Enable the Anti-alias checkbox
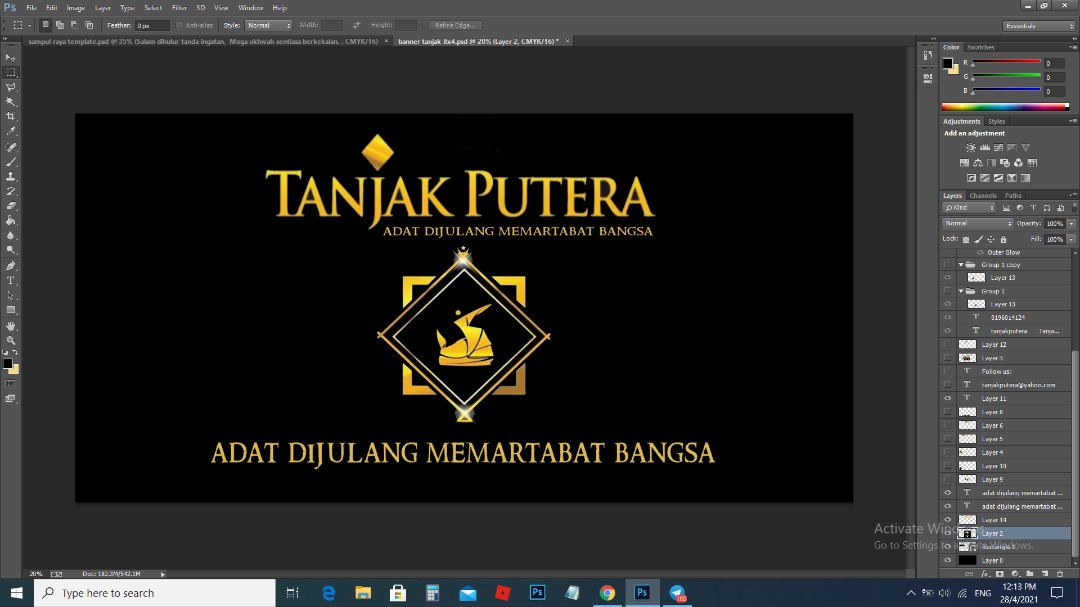The height and width of the screenshot is (607, 1080). [x=179, y=25]
